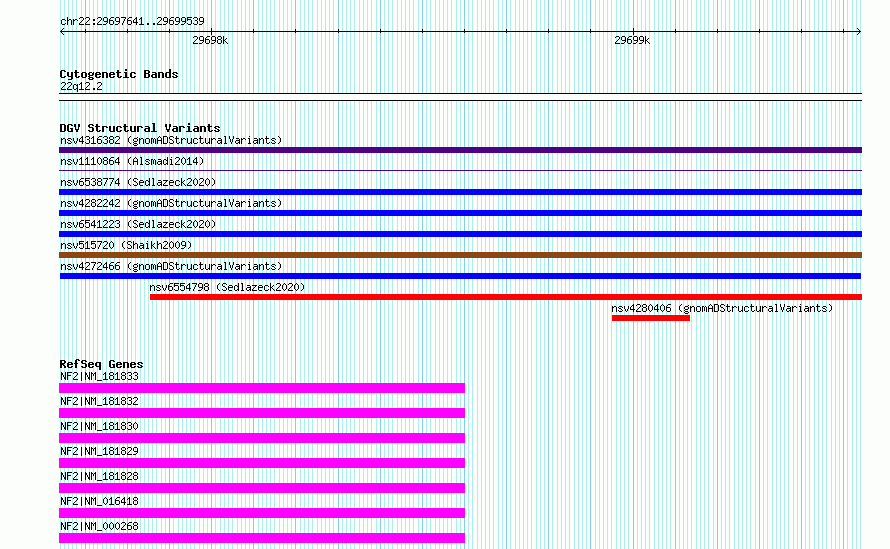Click the NF2|NM_181833 gene label
This screenshot has width=890, height=549.
[x=99, y=376]
